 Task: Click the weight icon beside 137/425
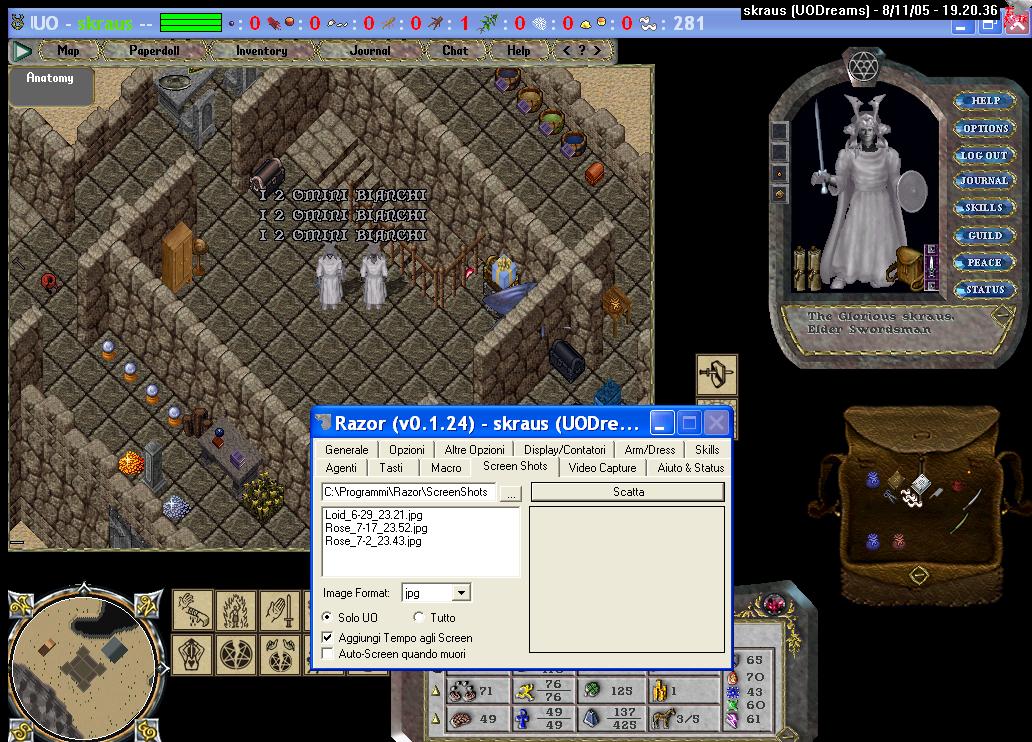pyautogui.click(x=592, y=718)
